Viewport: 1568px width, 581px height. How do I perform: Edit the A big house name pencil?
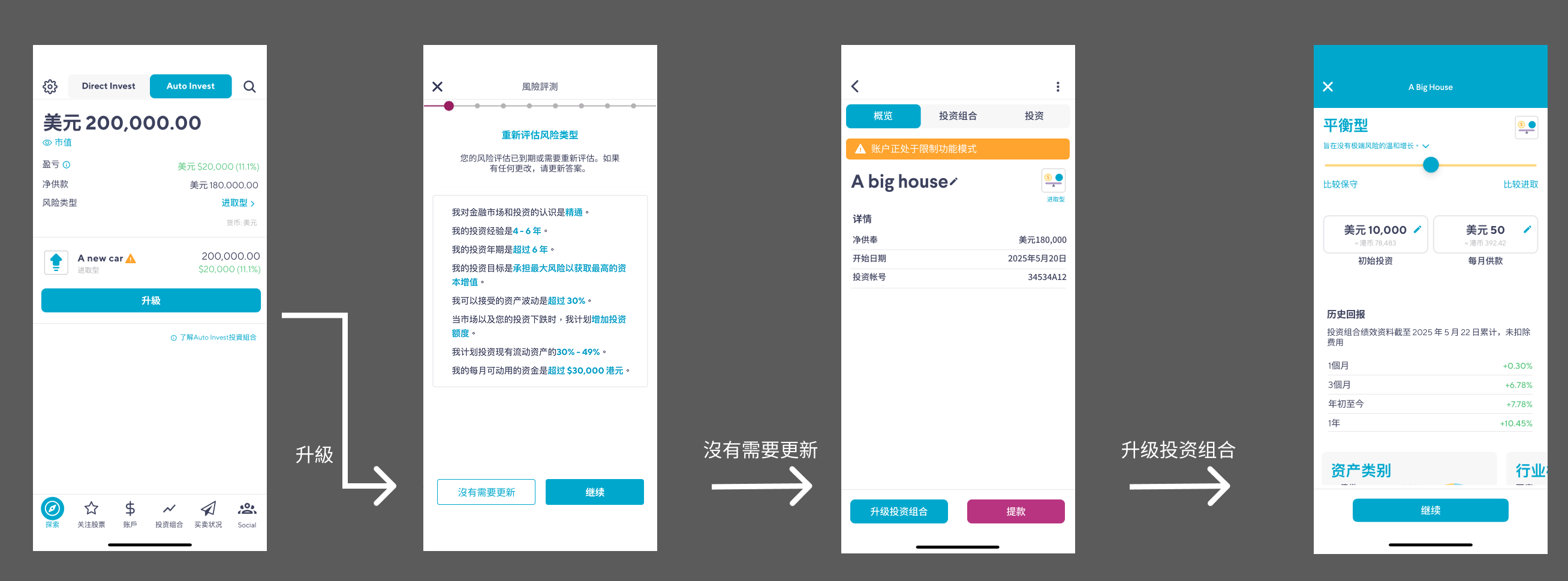click(954, 181)
